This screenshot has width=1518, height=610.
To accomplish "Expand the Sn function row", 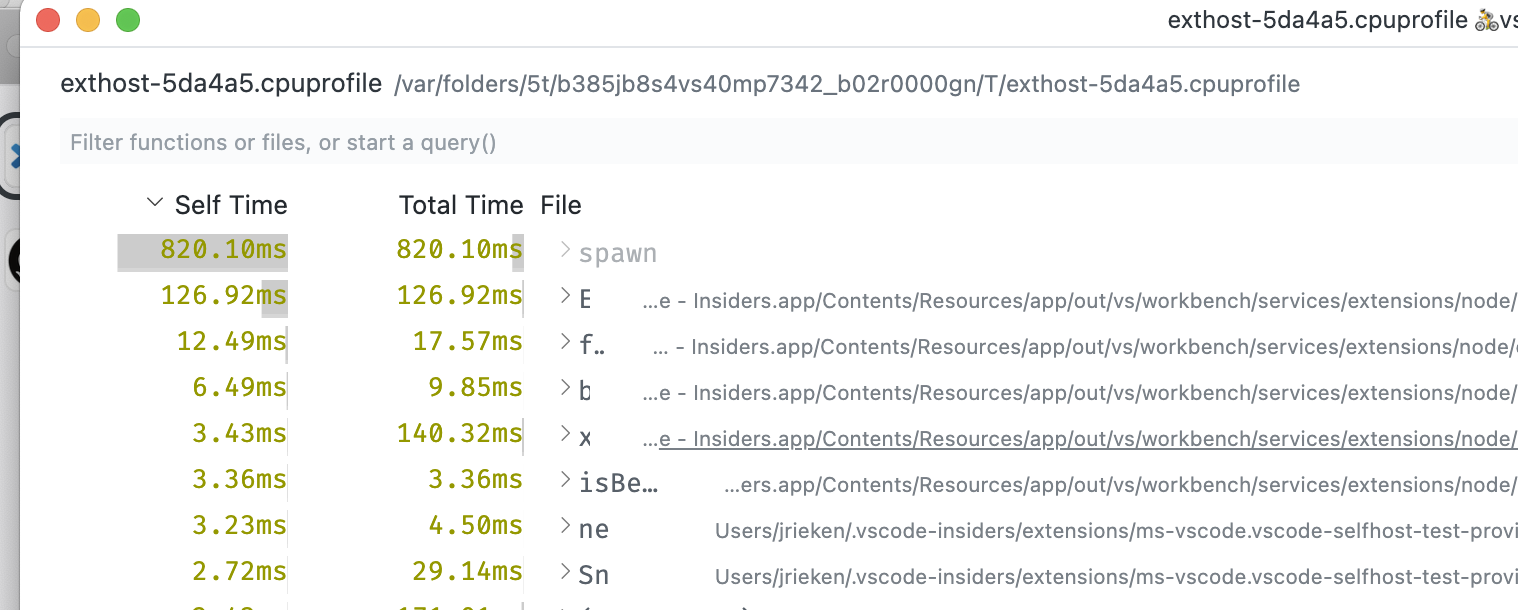I will (x=564, y=573).
